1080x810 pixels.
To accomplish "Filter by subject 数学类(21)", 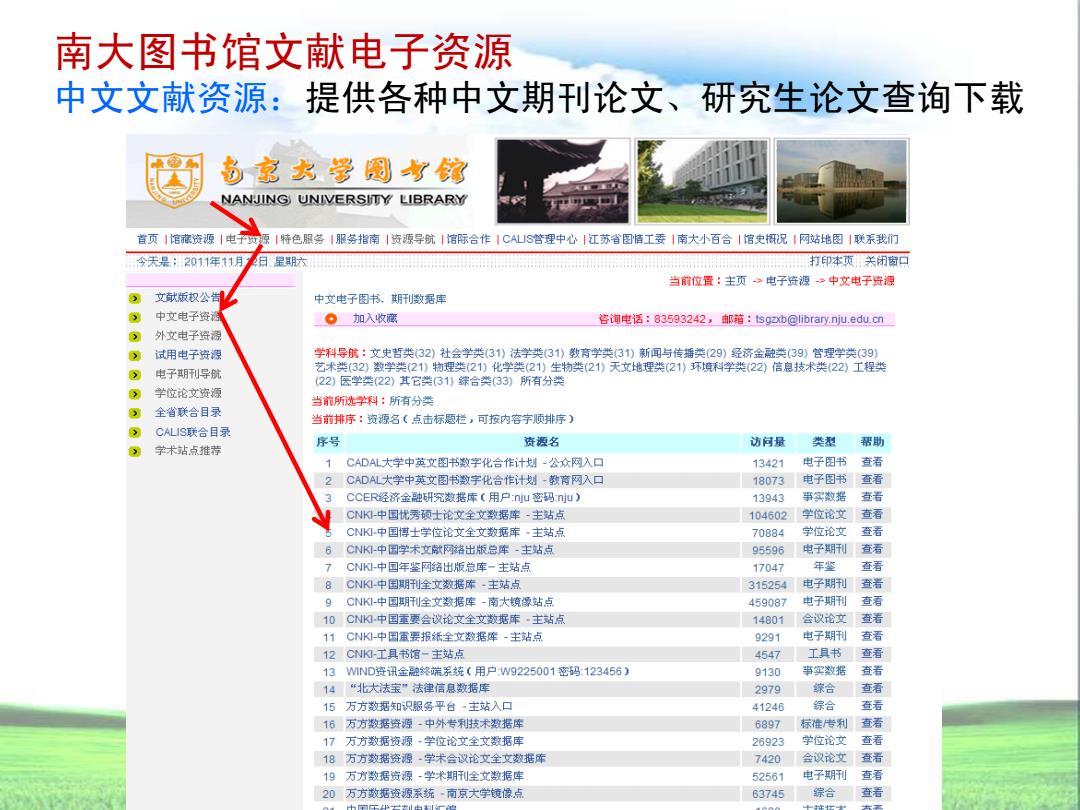I will click(401, 367).
